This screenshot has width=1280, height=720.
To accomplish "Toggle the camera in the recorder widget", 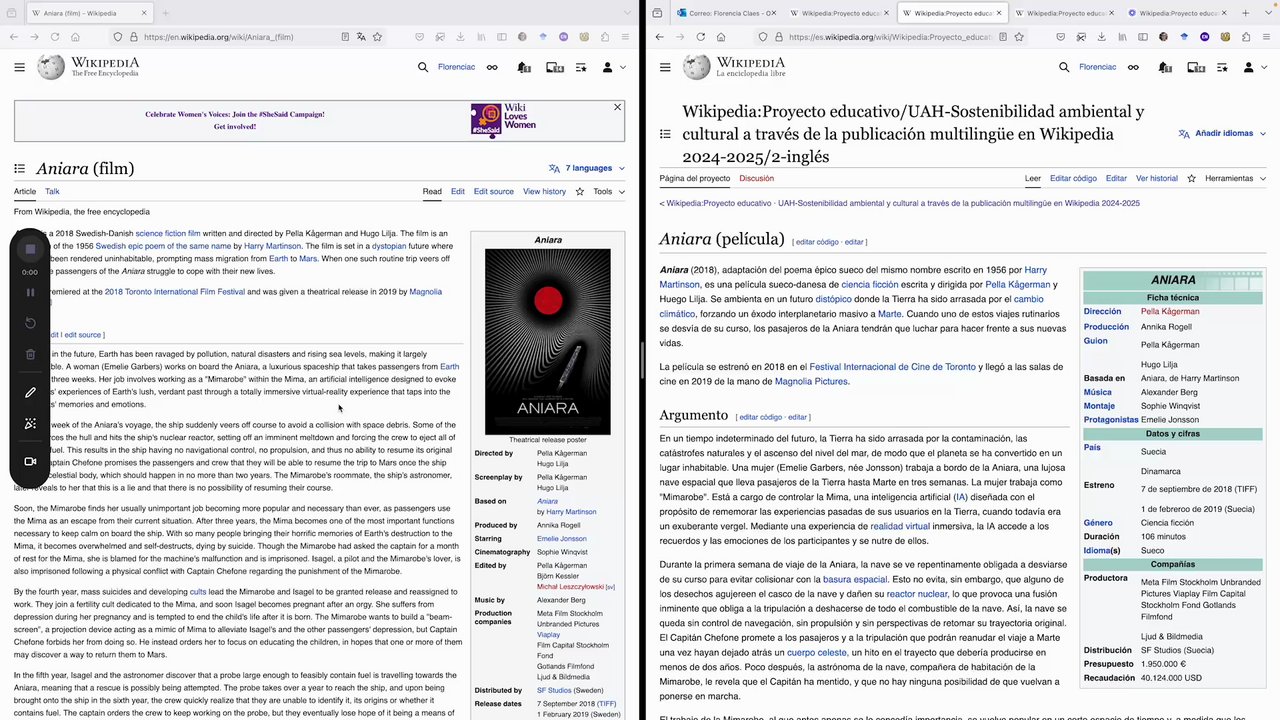I will pos(30,461).
